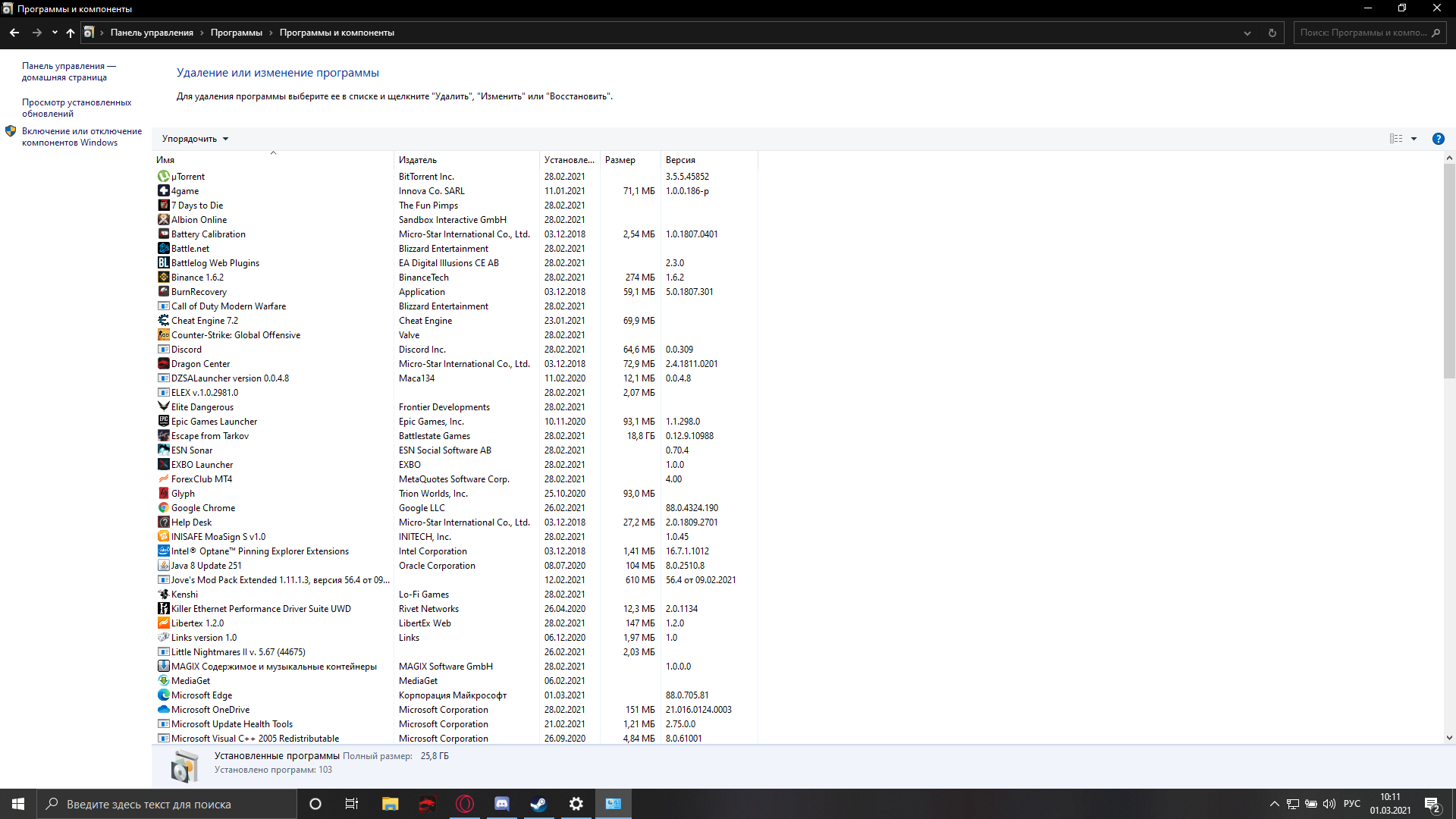Go back with the back arrow
Viewport: 1456px width, 819px height.
click(x=14, y=33)
